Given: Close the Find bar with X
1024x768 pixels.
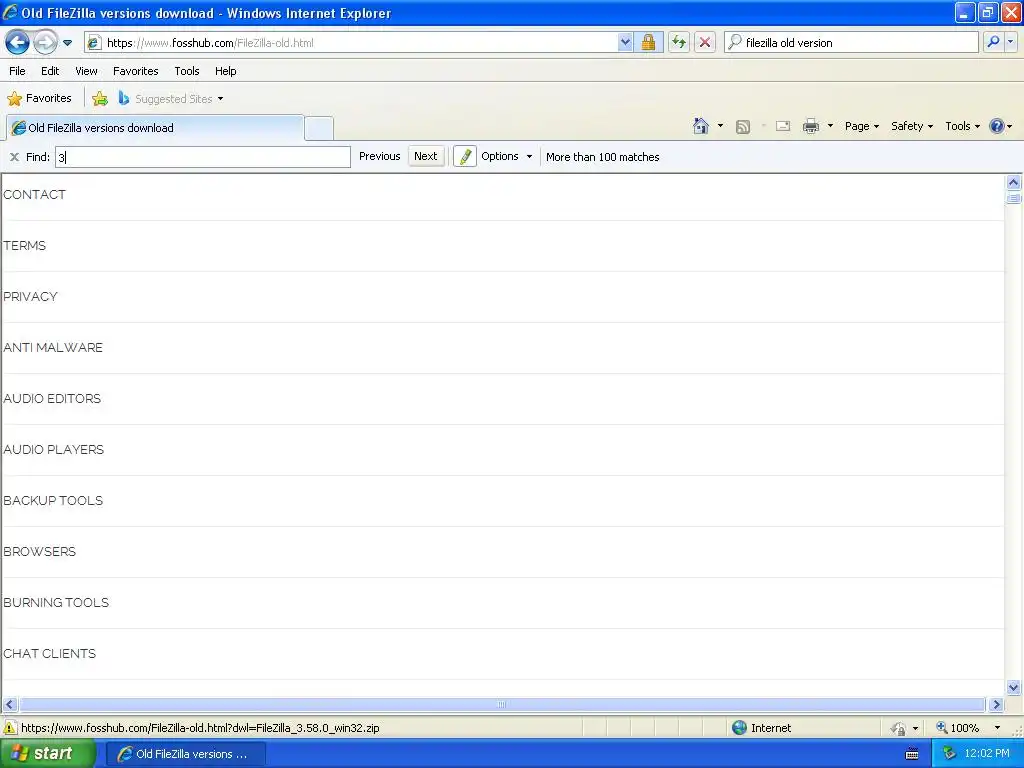Looking at the screenshot, I should coord(14,157).
